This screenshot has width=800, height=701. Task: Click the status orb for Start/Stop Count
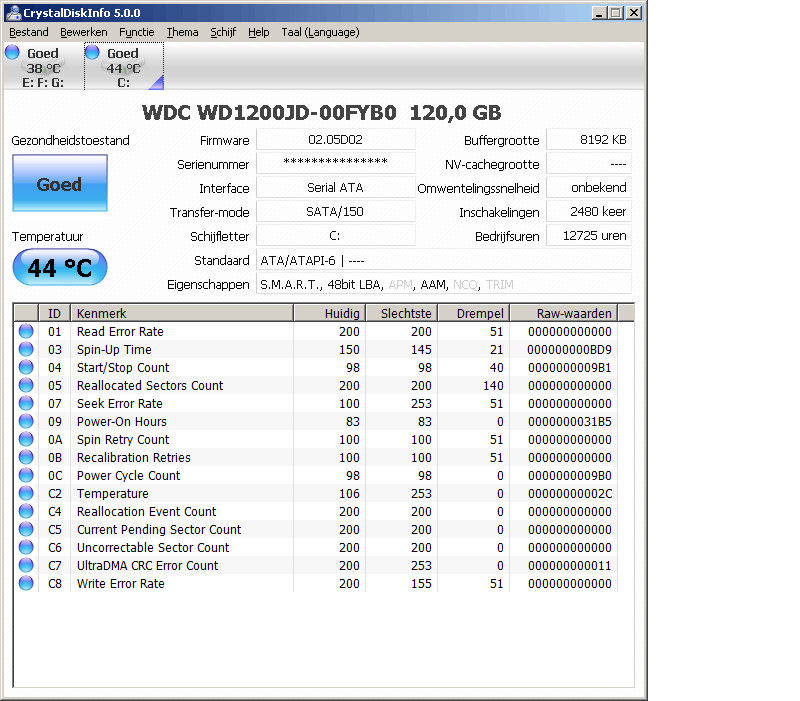(26, 367)
